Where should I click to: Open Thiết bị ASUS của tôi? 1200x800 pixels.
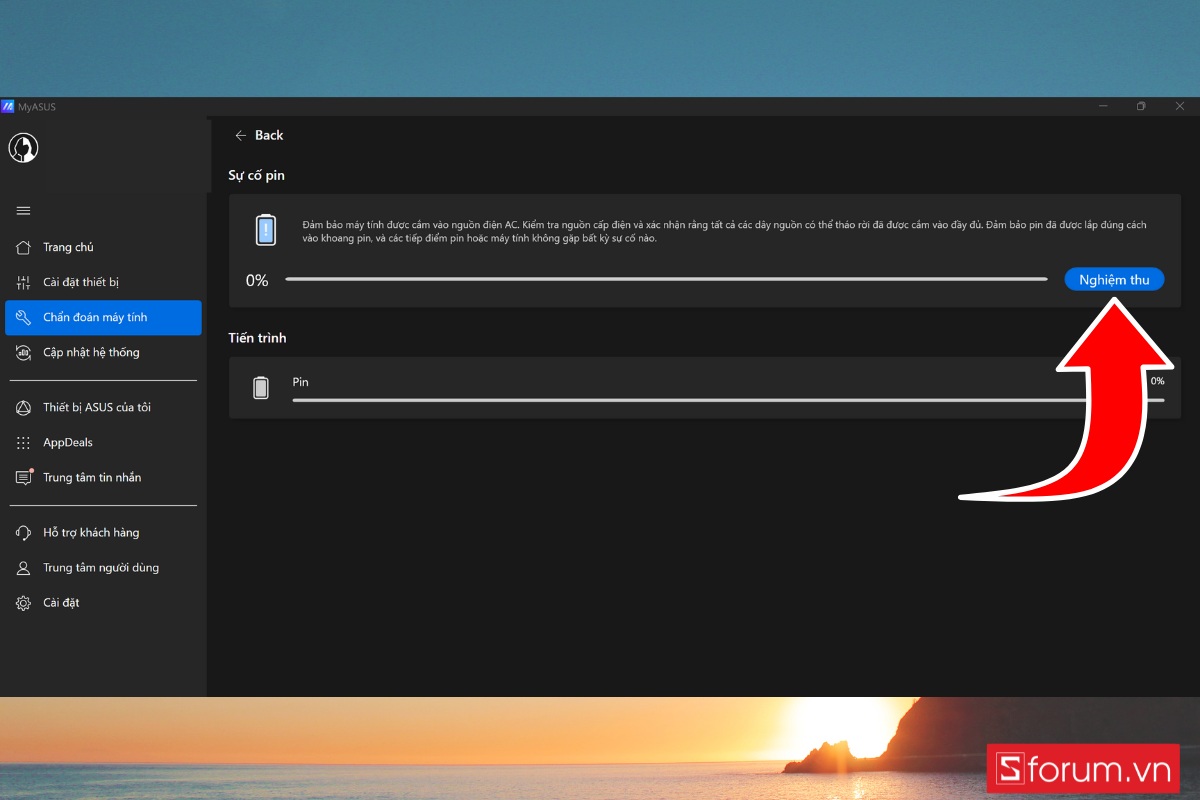[103, 407]
